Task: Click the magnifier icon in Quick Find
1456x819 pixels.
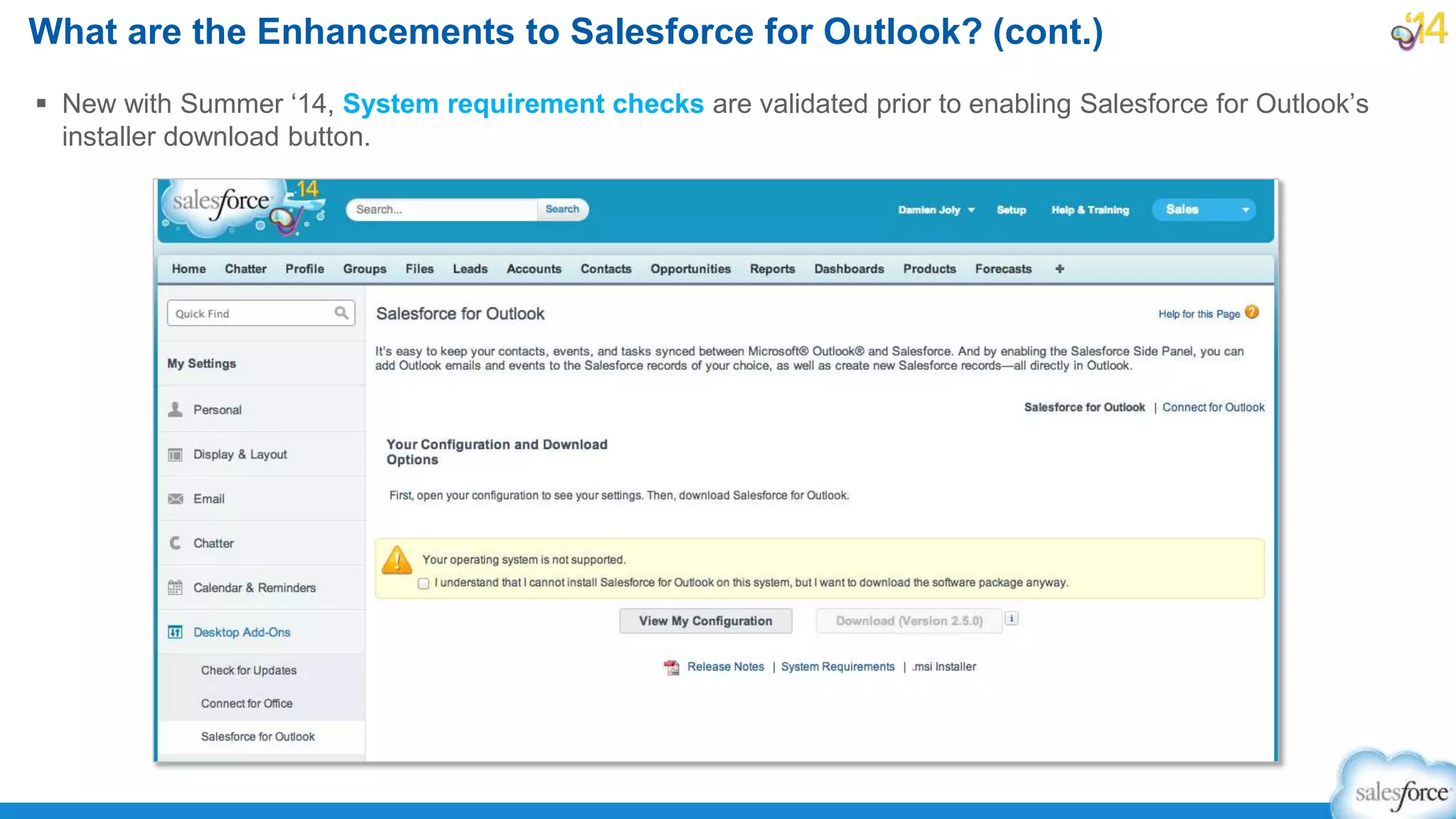Action: [x=341, y=313]
